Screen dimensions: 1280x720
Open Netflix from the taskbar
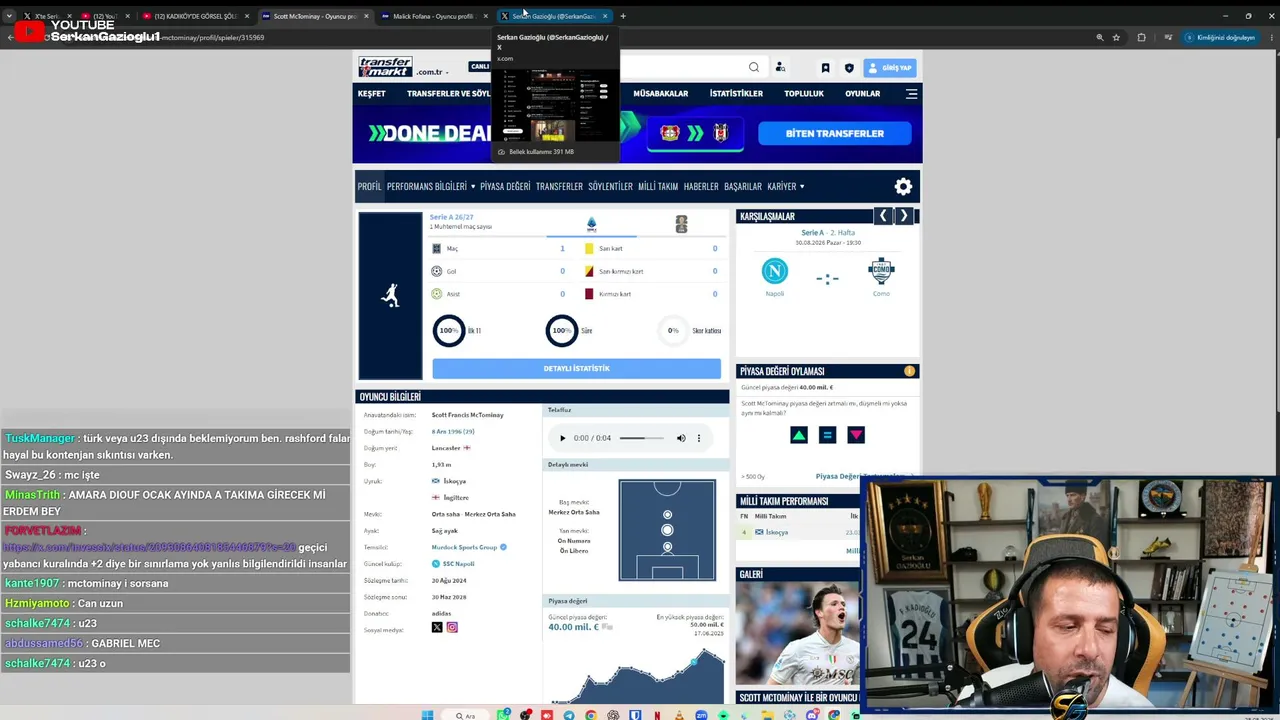(657, 715)
